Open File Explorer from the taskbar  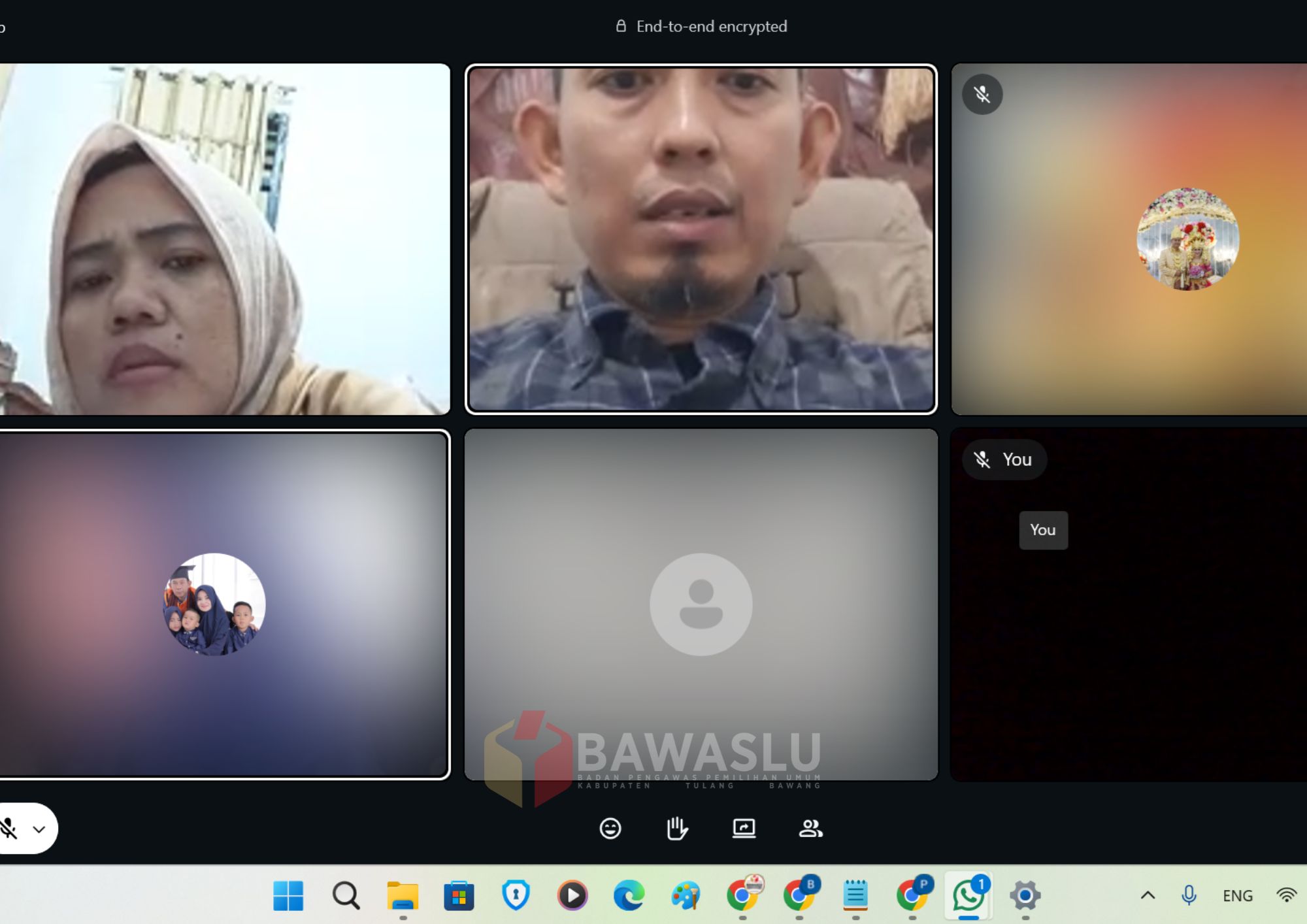[x=403, y=895]
